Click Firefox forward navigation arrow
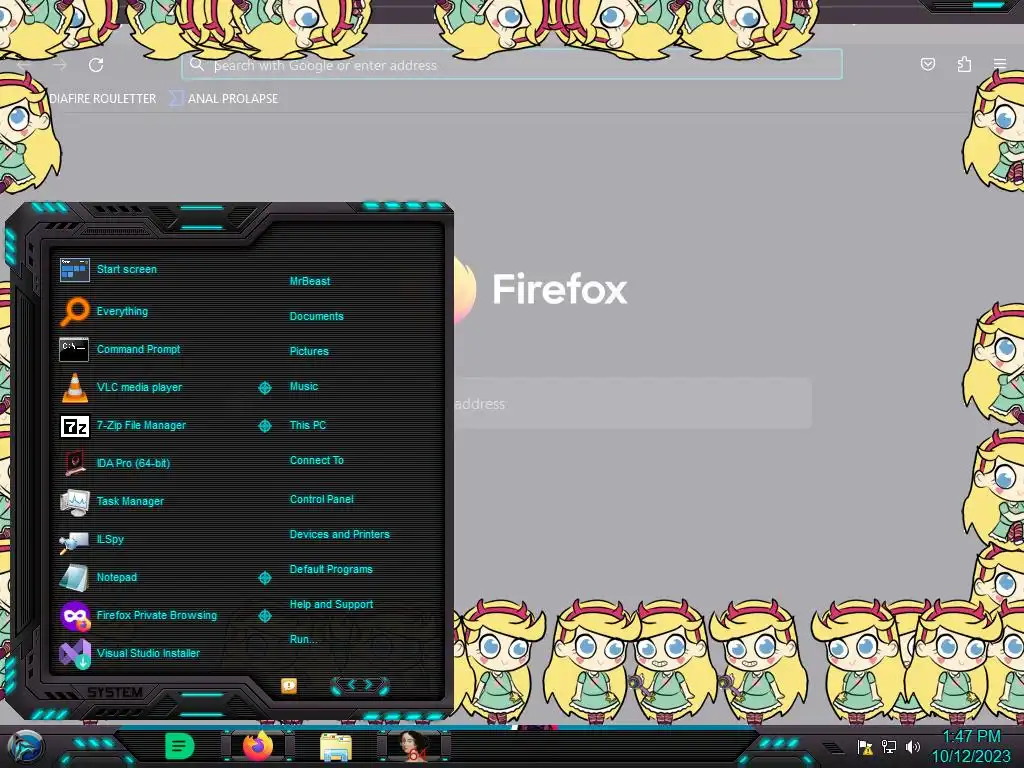1024x768 pixels. coord(60,65)
